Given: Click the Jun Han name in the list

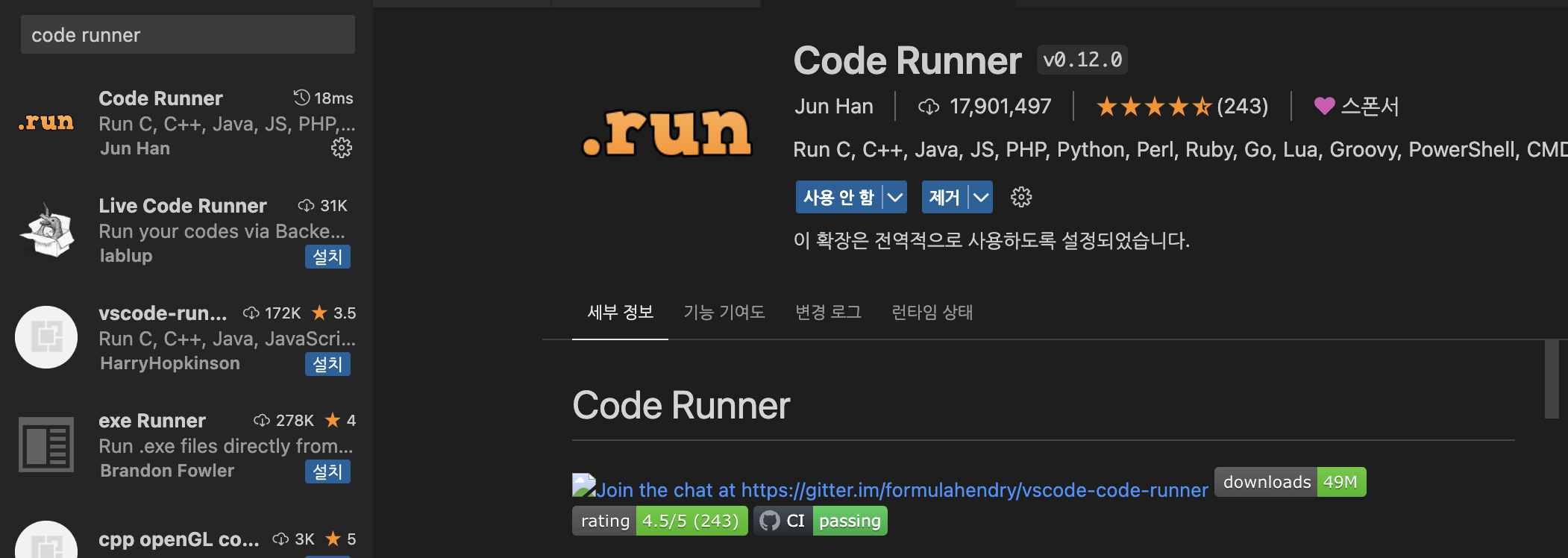Looking at the screenshot, I should pyautogui.click(x=135, y=148).
